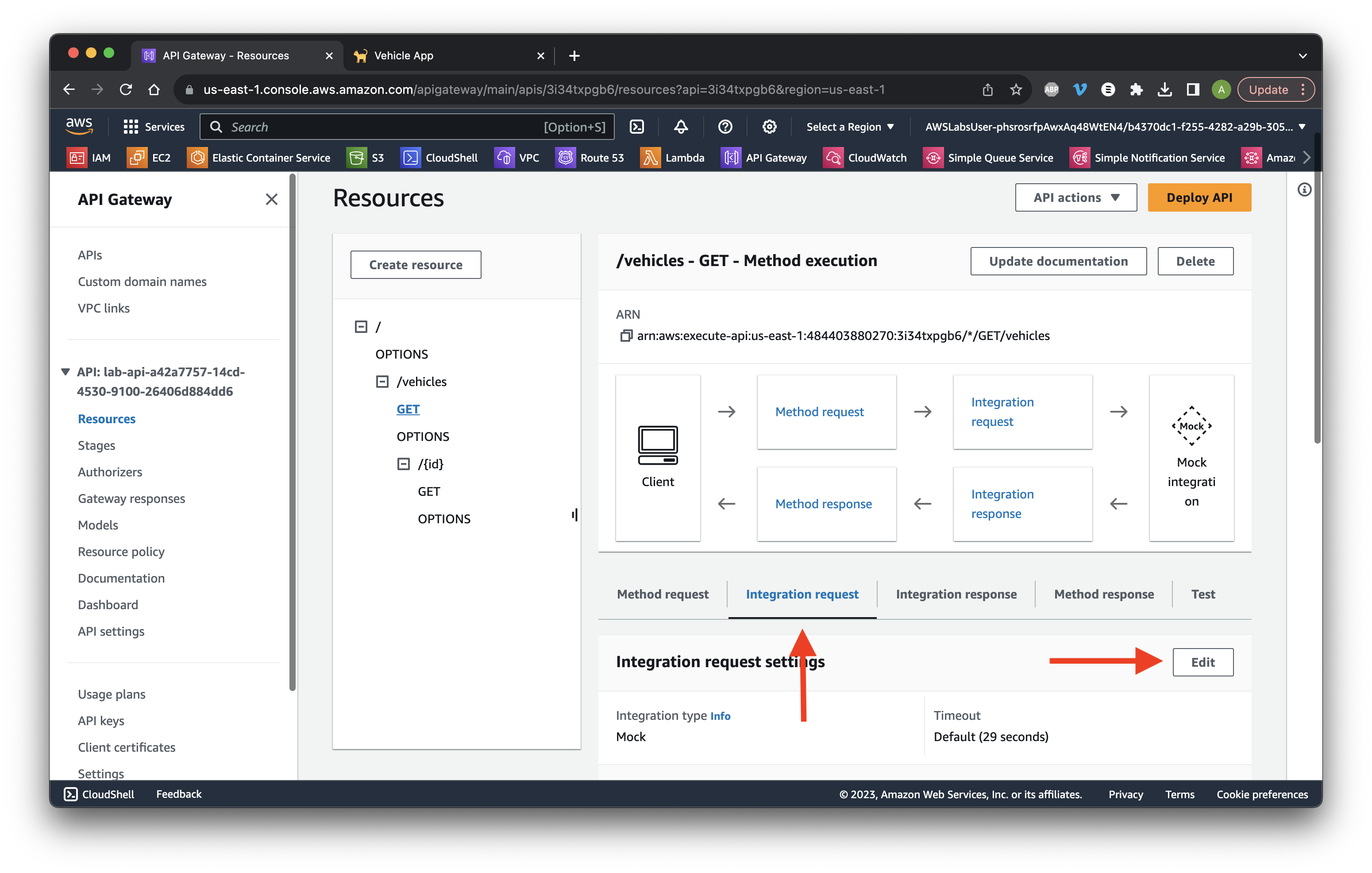Open Stages in the sidebar

click(96, 445)
